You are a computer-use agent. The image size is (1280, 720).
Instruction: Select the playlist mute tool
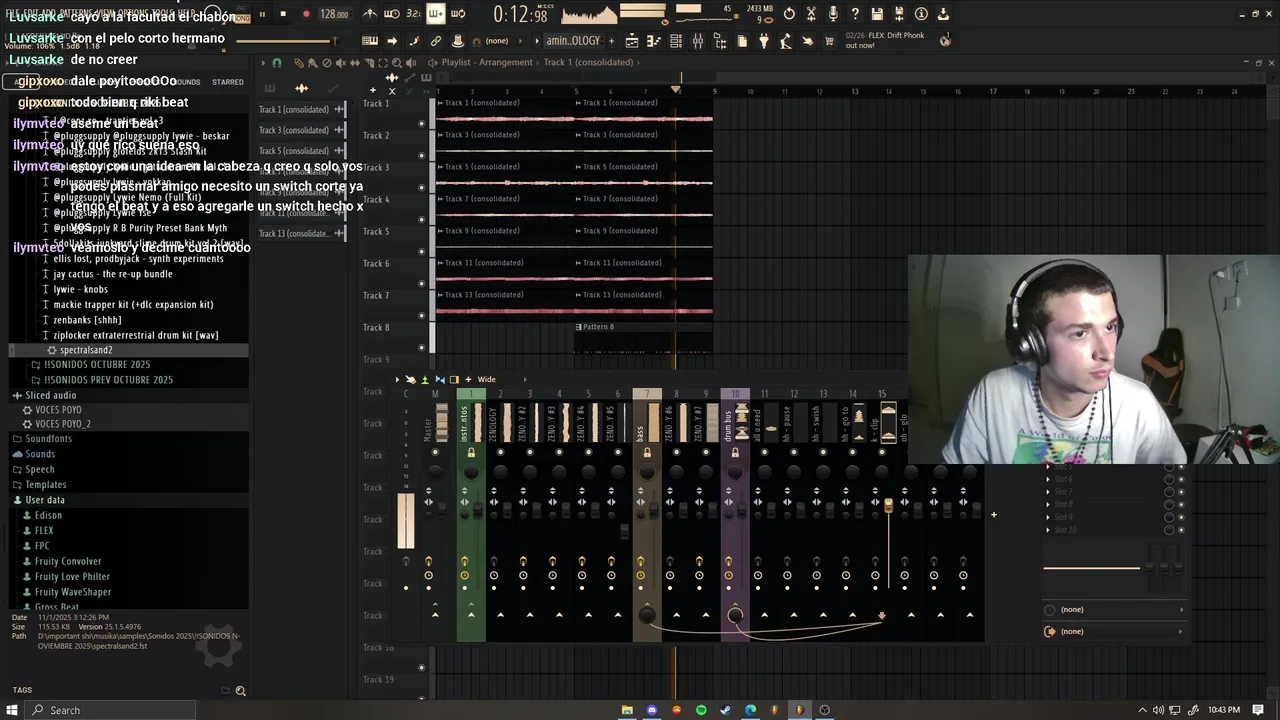(x=340, y=62)
